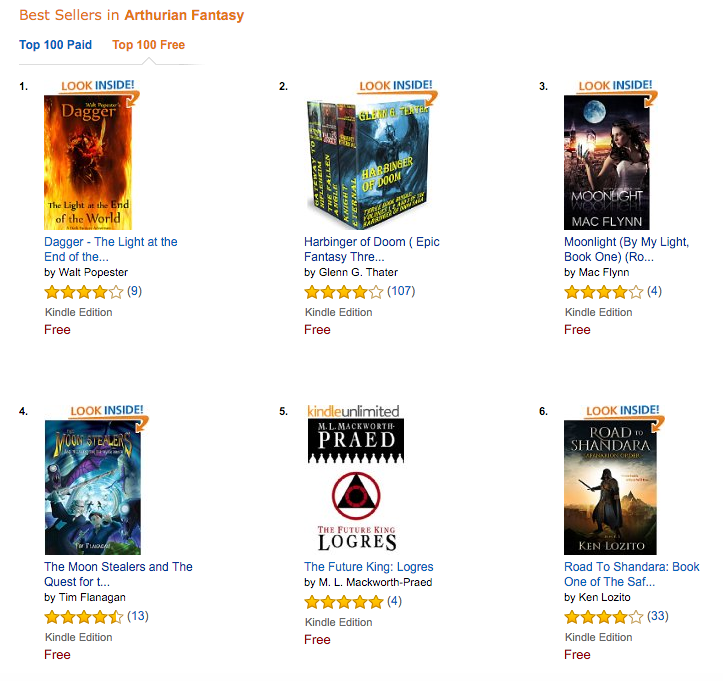Click the star rating for Dagger
The image size is (723, 681).
84,292
